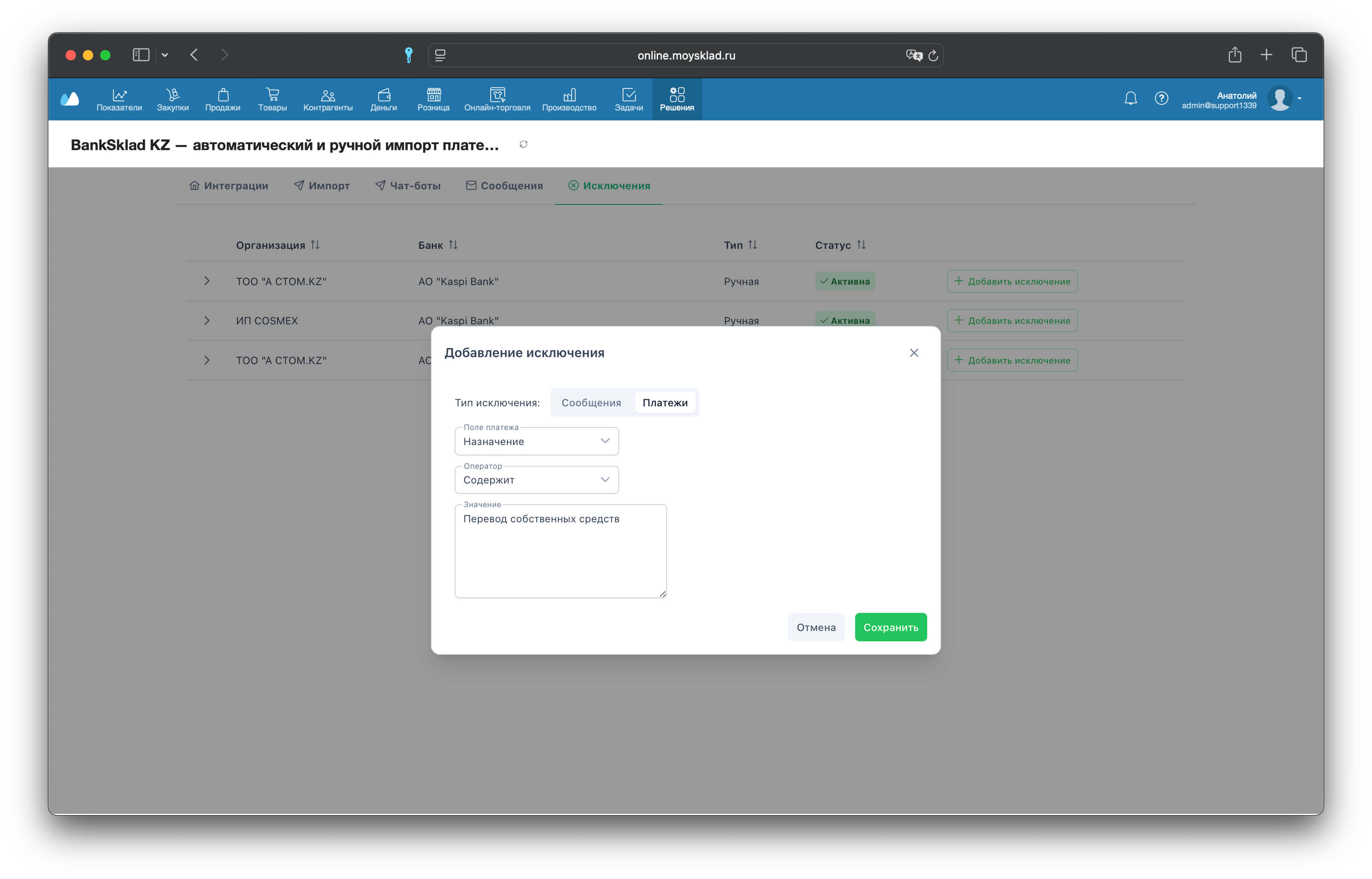
Task: Click the Ручная type cell in first row
Action: point(741,281)
